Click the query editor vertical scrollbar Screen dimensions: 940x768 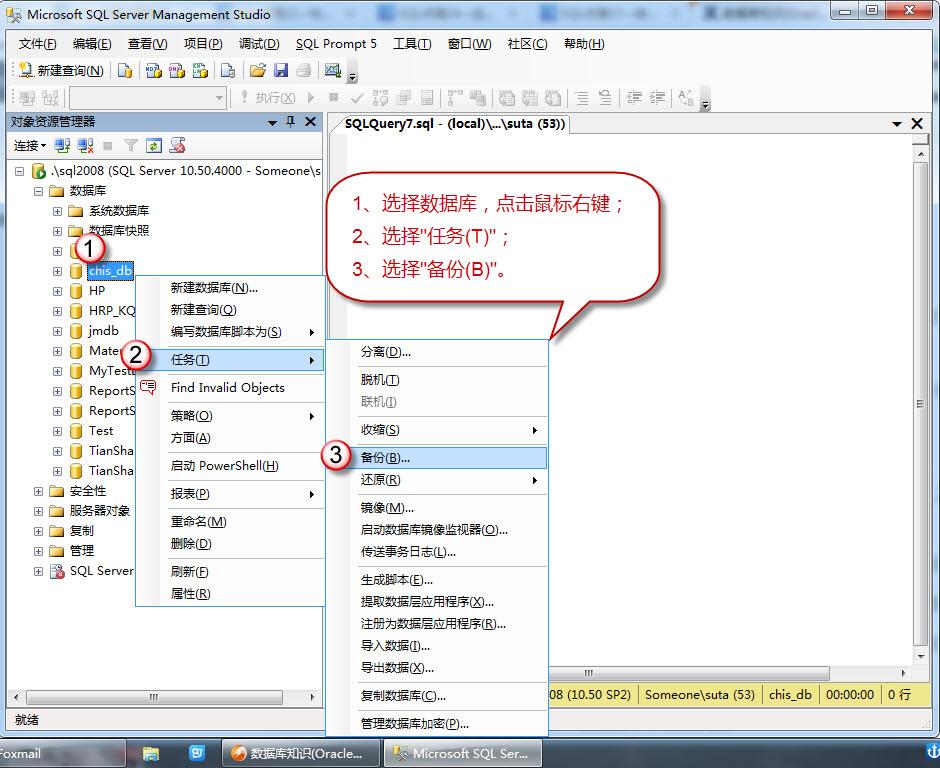(x=921, y=403)
